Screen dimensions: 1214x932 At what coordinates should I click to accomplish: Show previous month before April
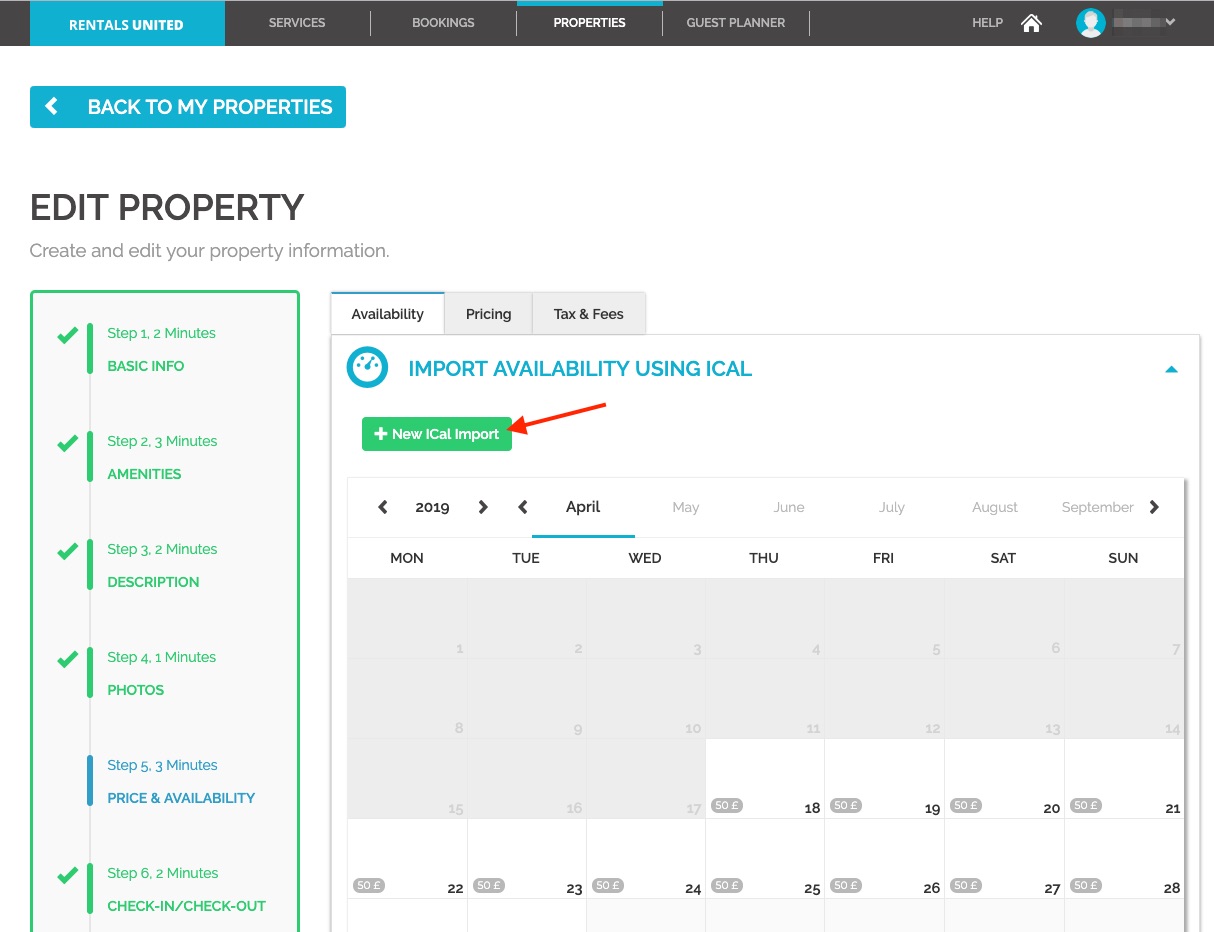522,507
